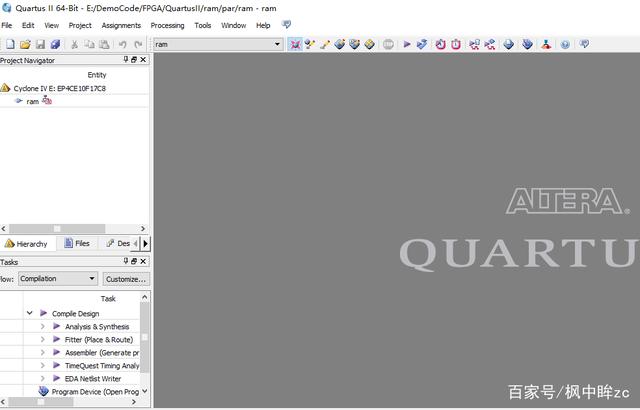Image resolution: width=640 pixels, height=410 pixels.
Task: Expand the Assembler task
Action: [42, 352]
